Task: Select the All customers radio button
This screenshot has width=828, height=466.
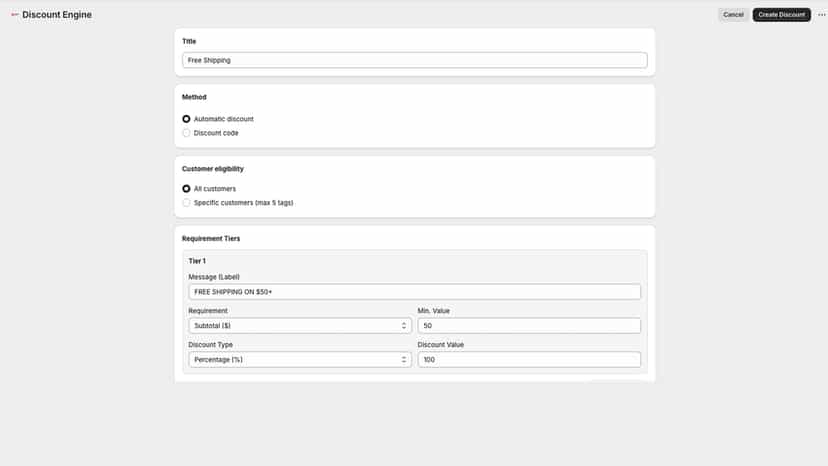Action: tap(186, 189)
